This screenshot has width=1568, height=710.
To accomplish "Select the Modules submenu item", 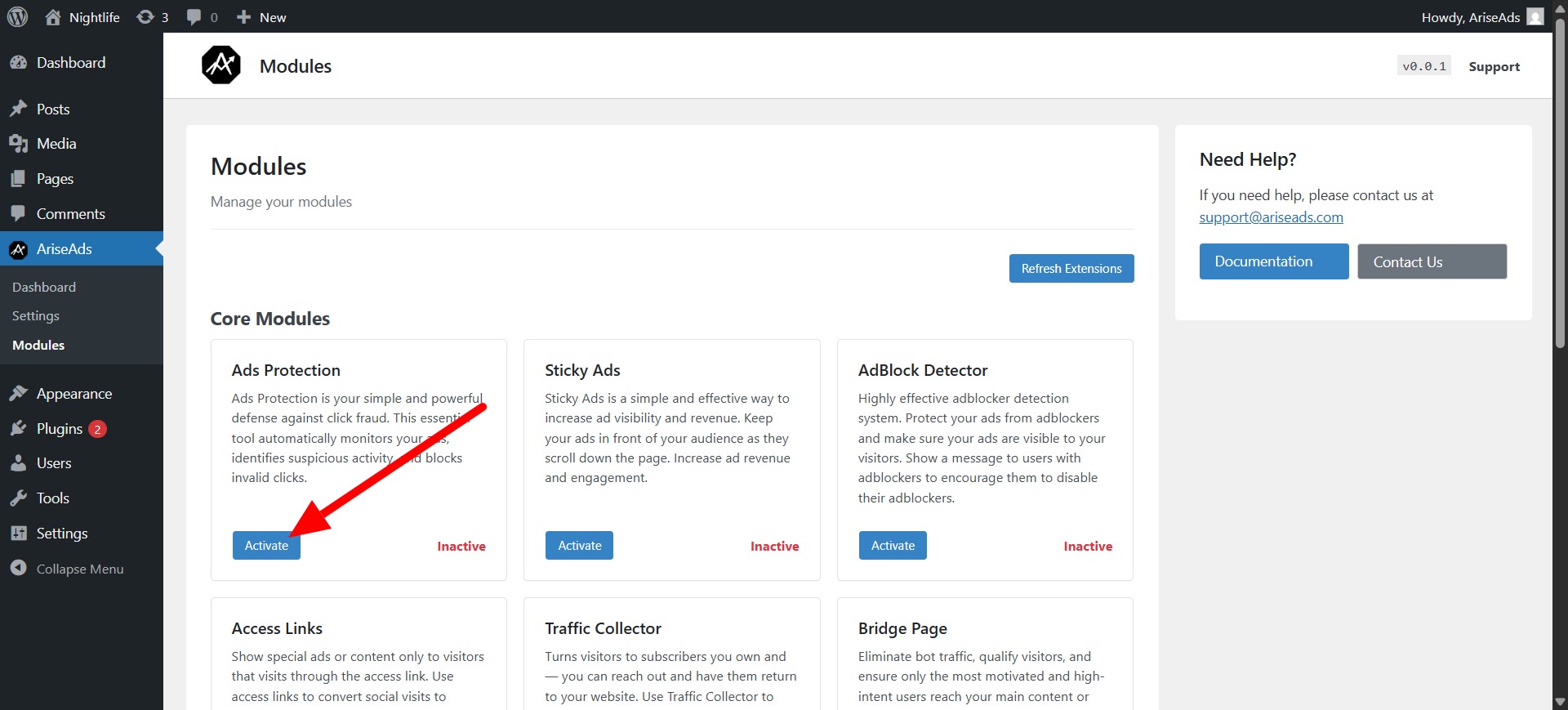I will click(38, 346).
